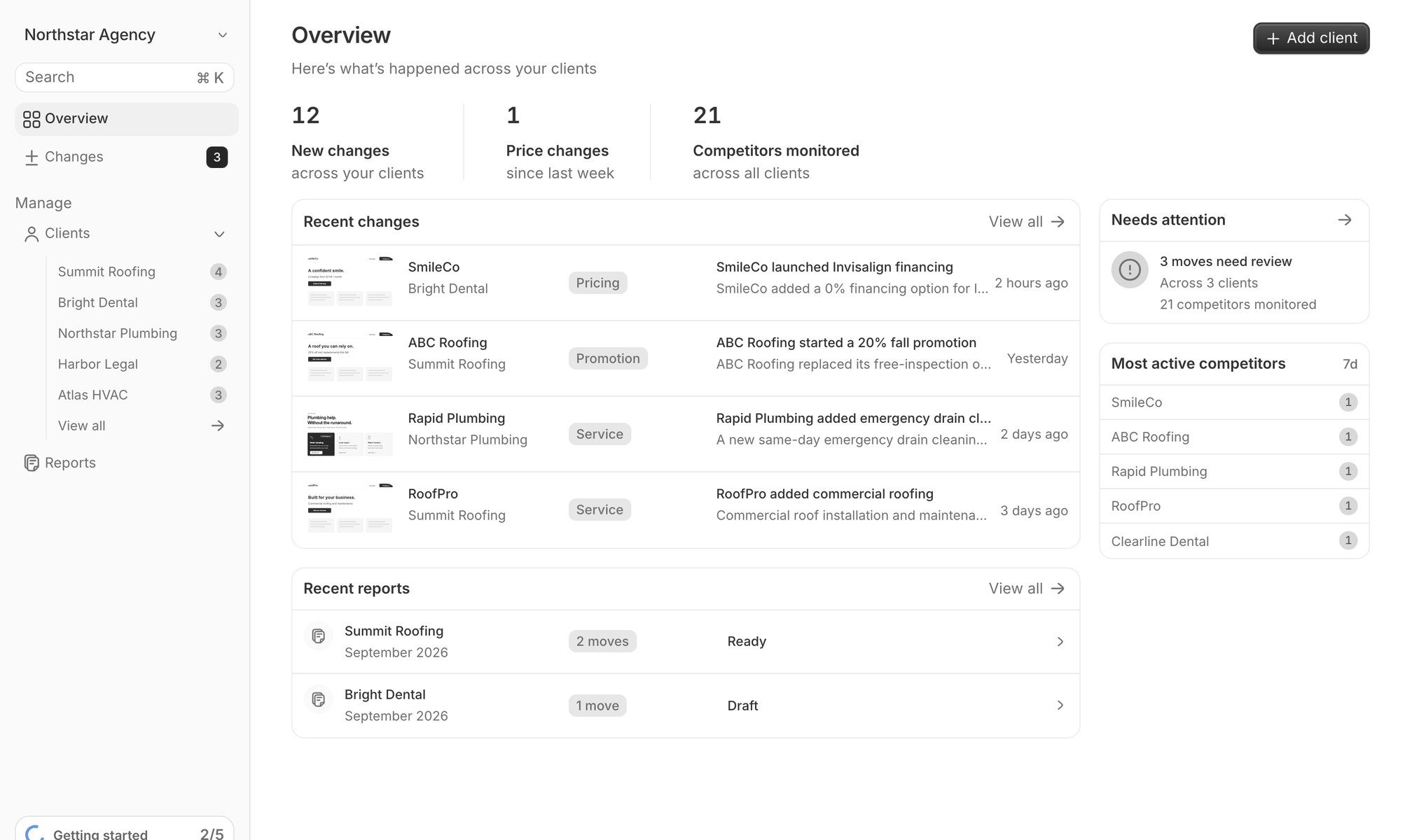Image resolution: width=1412 pixels, height=840 pixels.
Task: Click the Service tag on Rapid Plumbing row
Action: pos(600,434)
